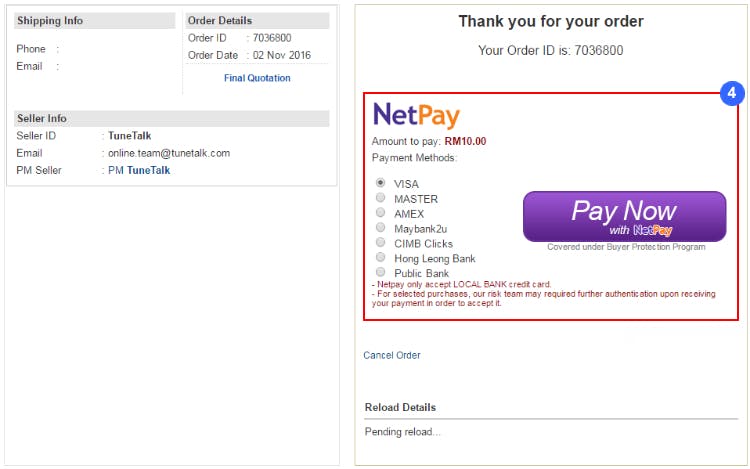Choose Hong Leong Bank option

pyautogui.click(x=381, y=257)
